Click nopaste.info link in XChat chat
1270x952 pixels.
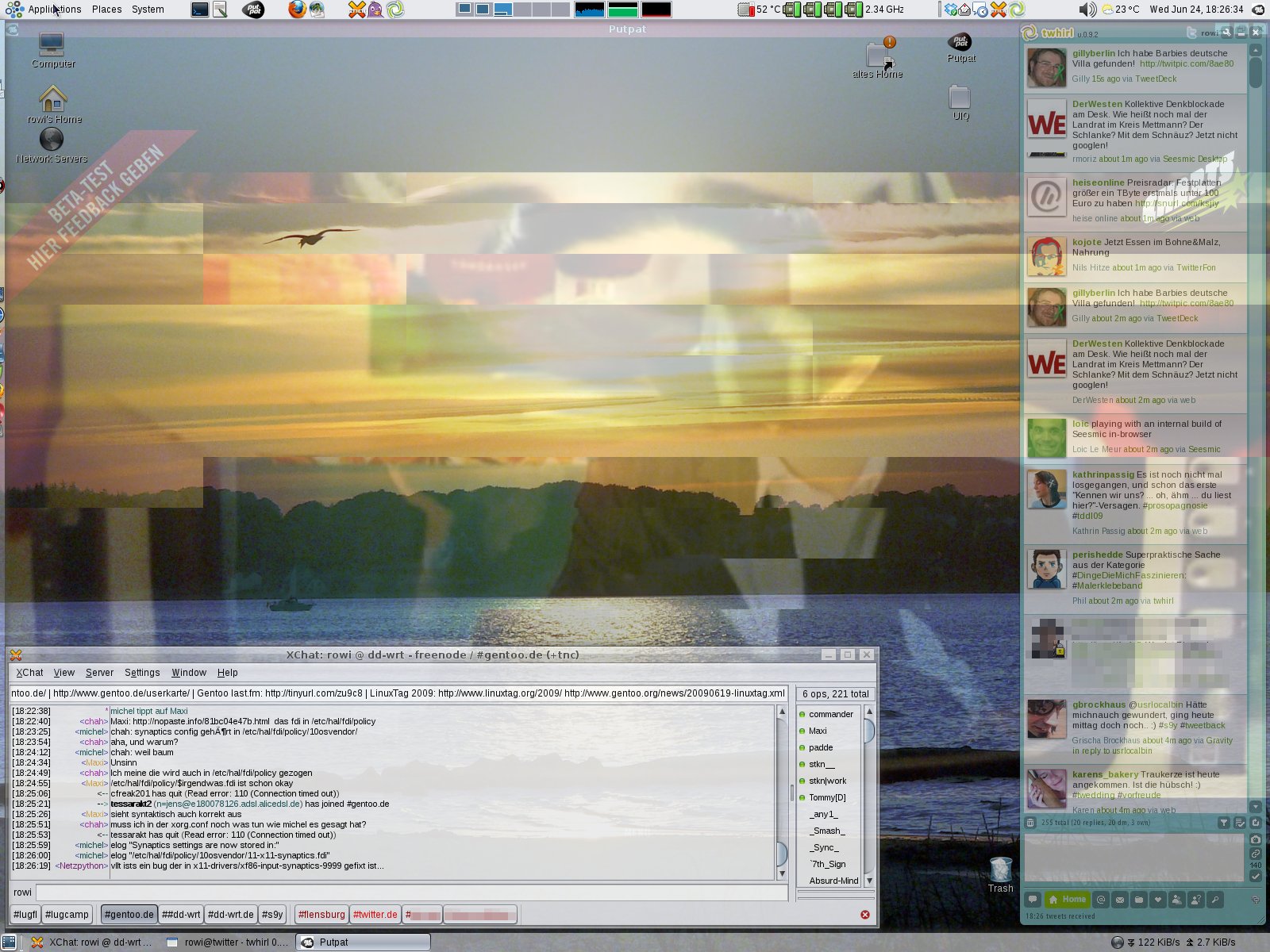tap(202, 722)
